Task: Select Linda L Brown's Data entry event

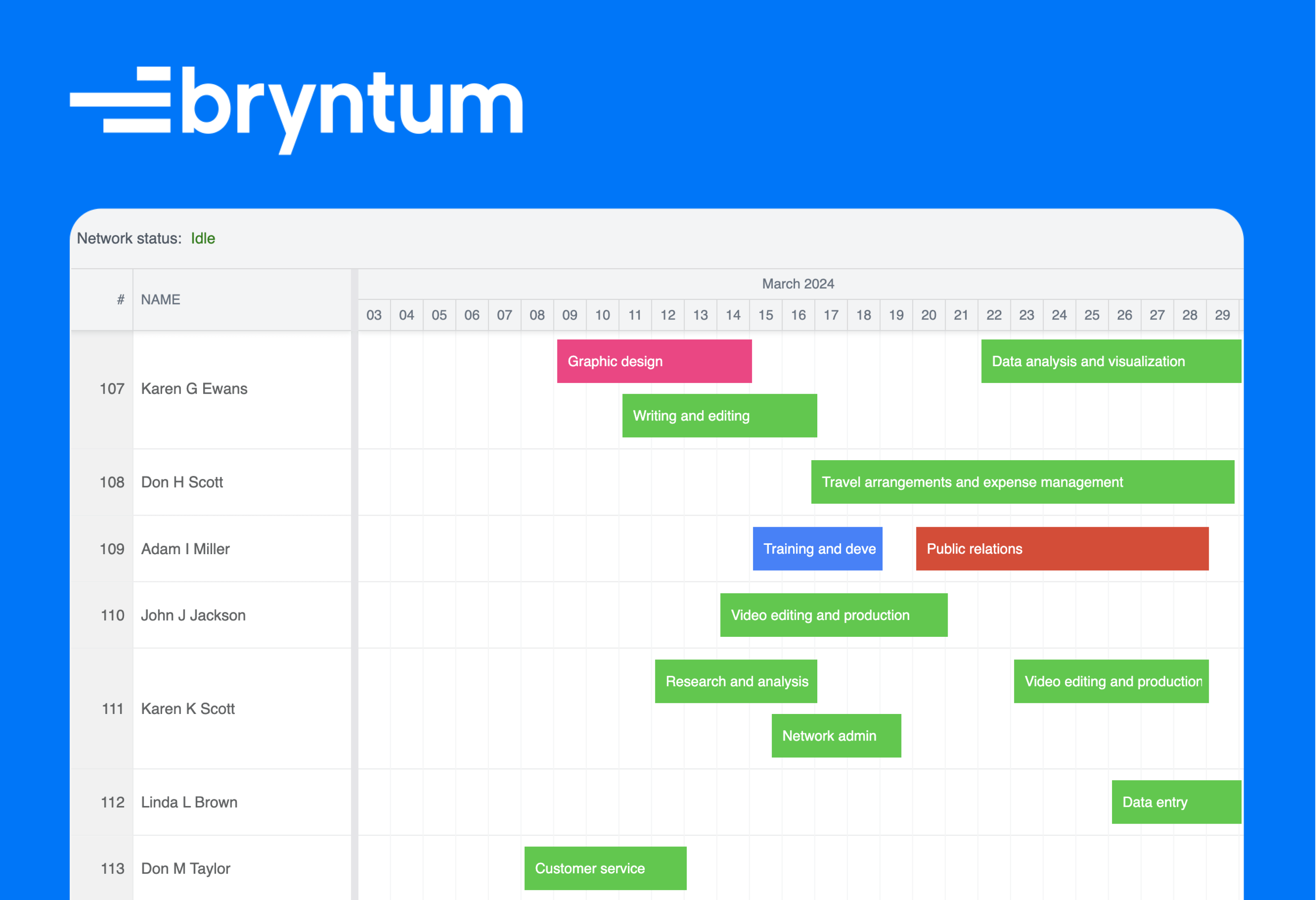Action: (x=1176, y=802)
